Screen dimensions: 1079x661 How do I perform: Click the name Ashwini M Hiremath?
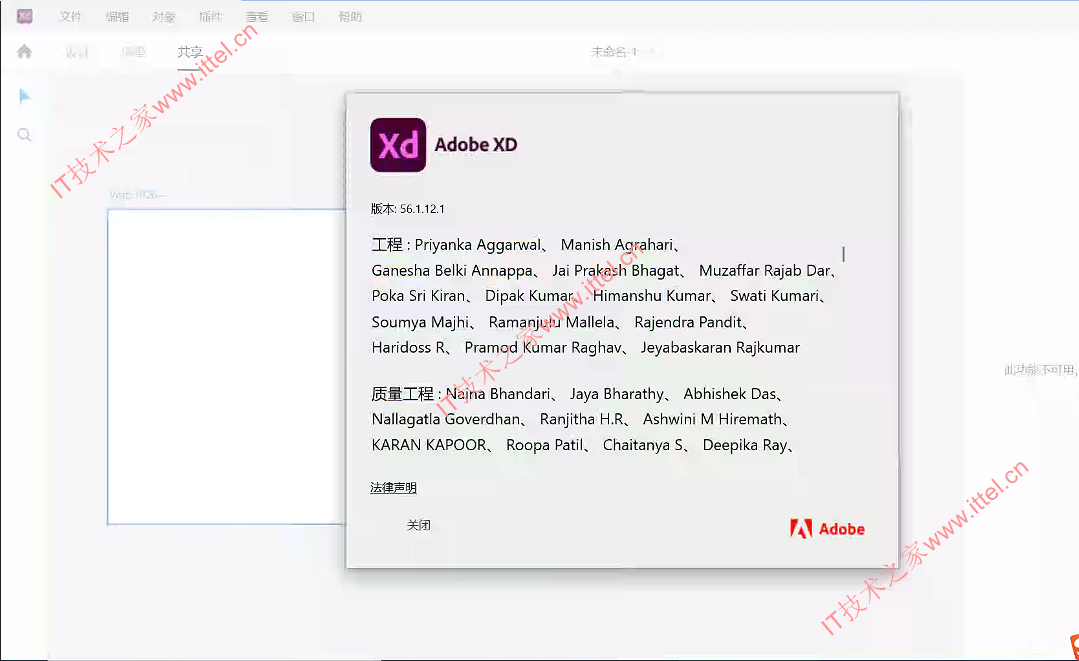[x=712, y=420]
